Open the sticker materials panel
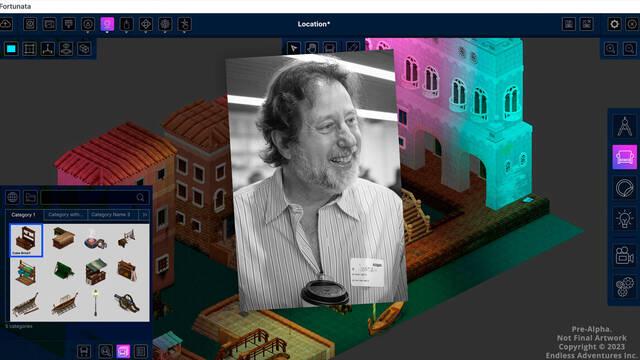 tap(624, 189)
